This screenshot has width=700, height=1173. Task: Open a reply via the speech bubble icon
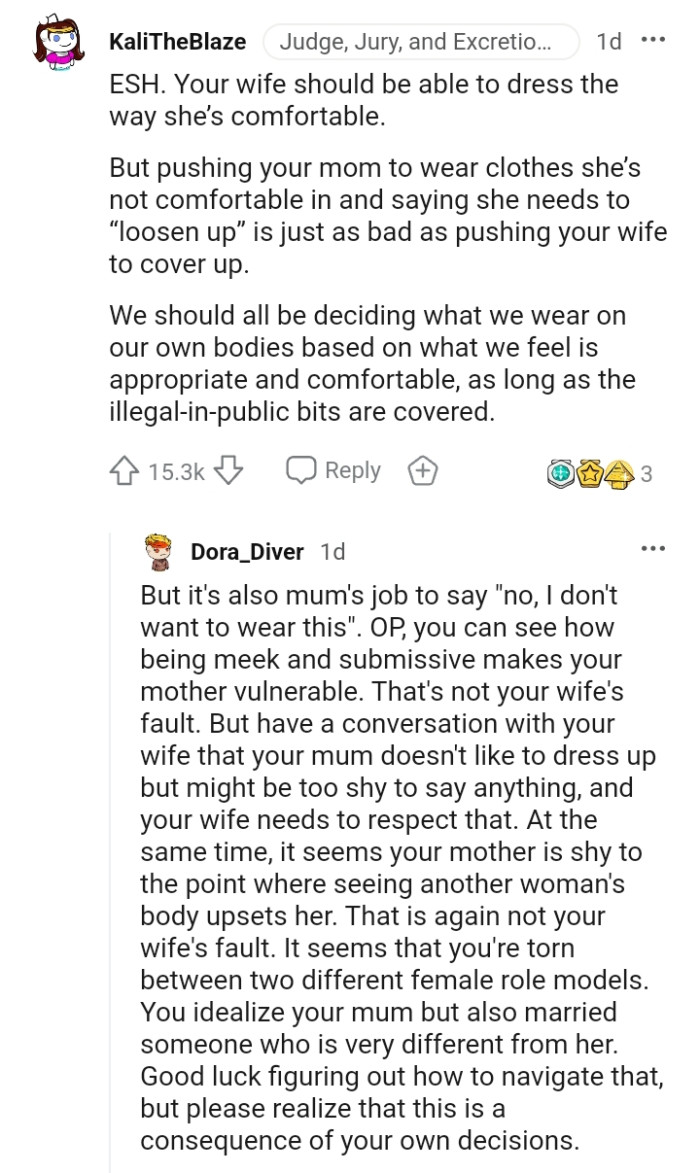click(302, 470)
